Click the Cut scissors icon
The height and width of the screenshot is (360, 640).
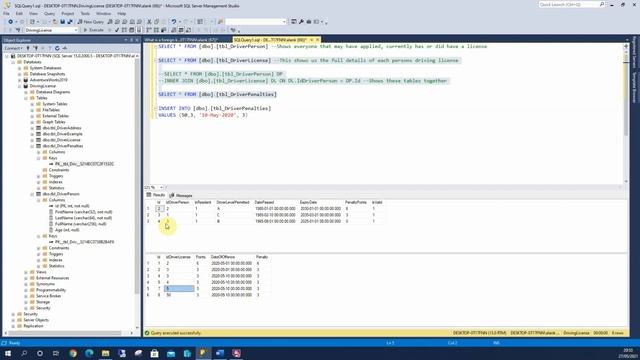(149, 22)
